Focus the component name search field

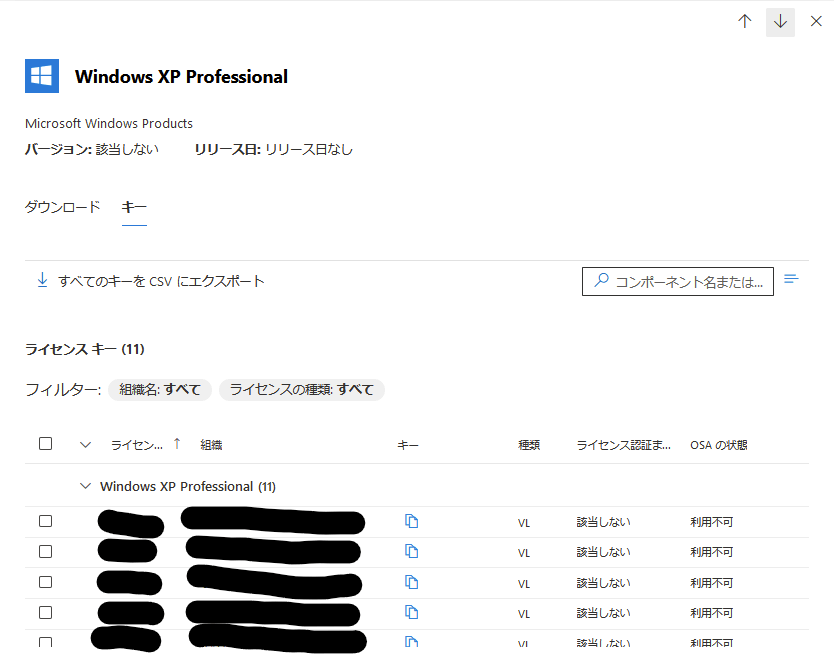click(x=678, y=281)
